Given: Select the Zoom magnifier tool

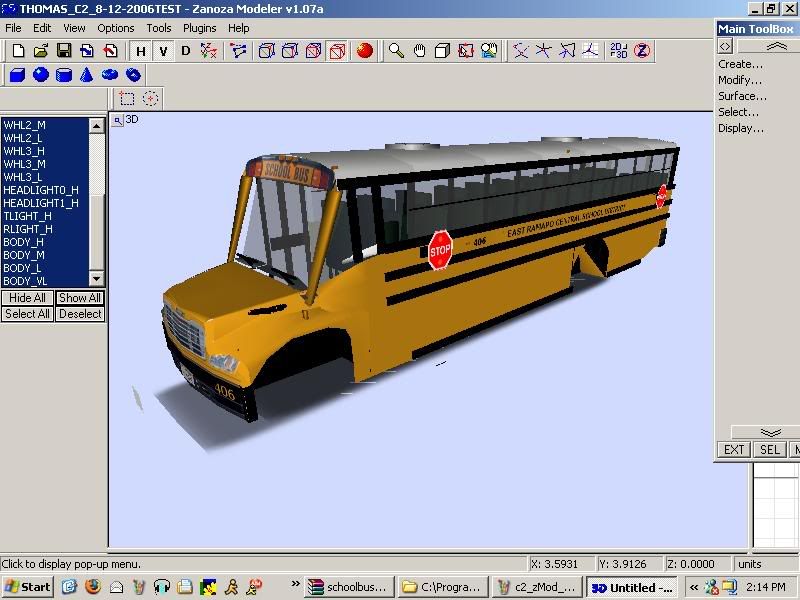Looking at the screenshot, I should tap(397, 50).
